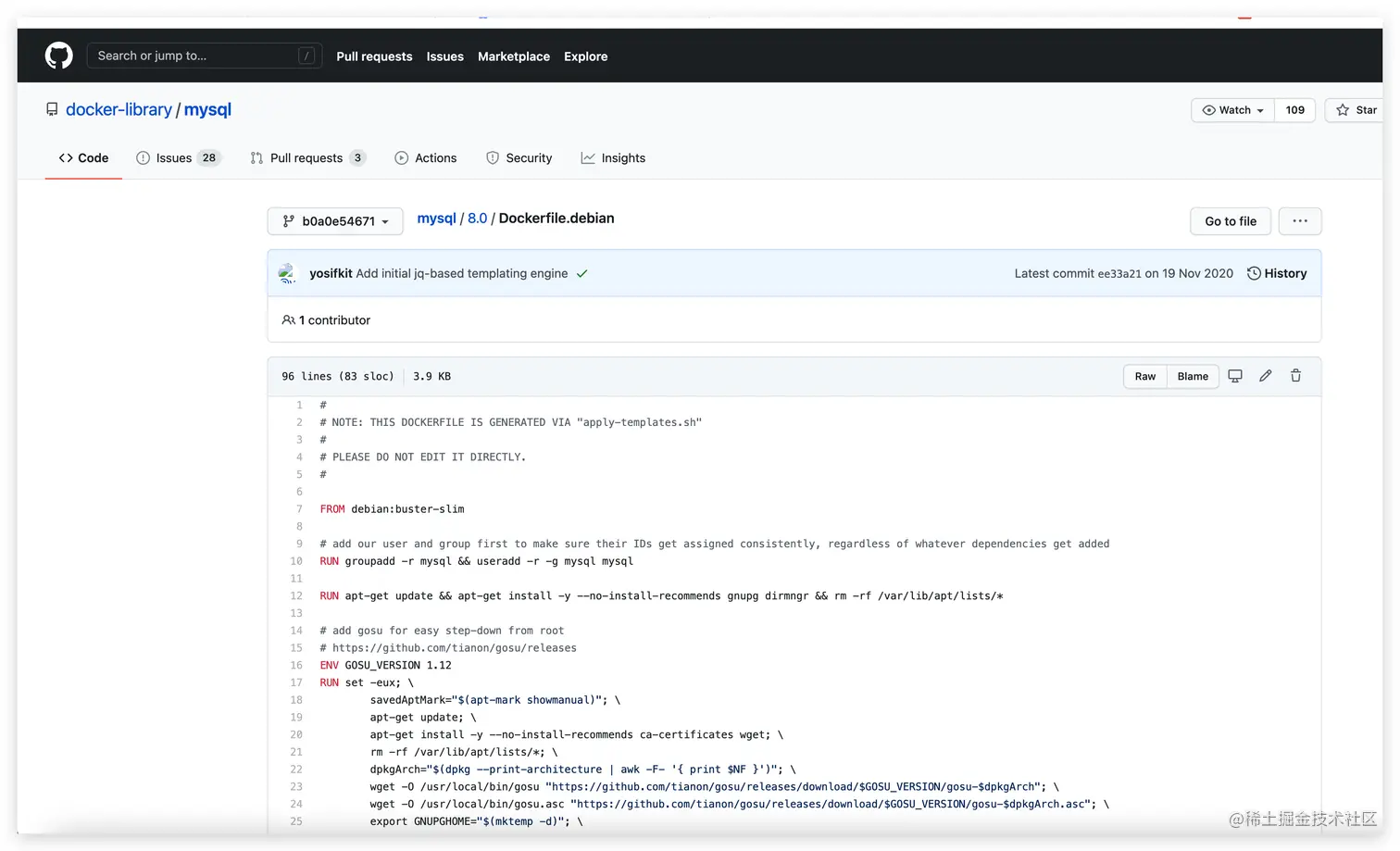Open the b0a0e54671 branch selector dropdown
1400x851 pixels.
(335, 221)
